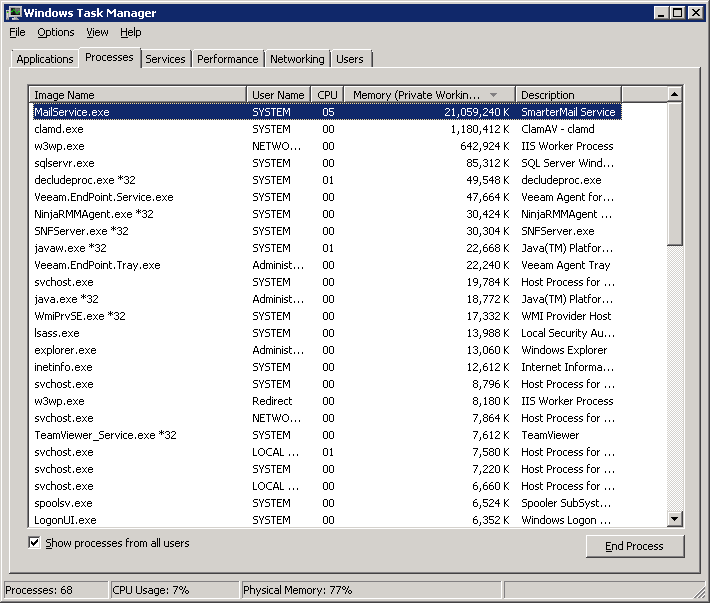The image size is (710, 603).
Task: Maximize the Task Manager window
Action: click(x=678, y=12)
